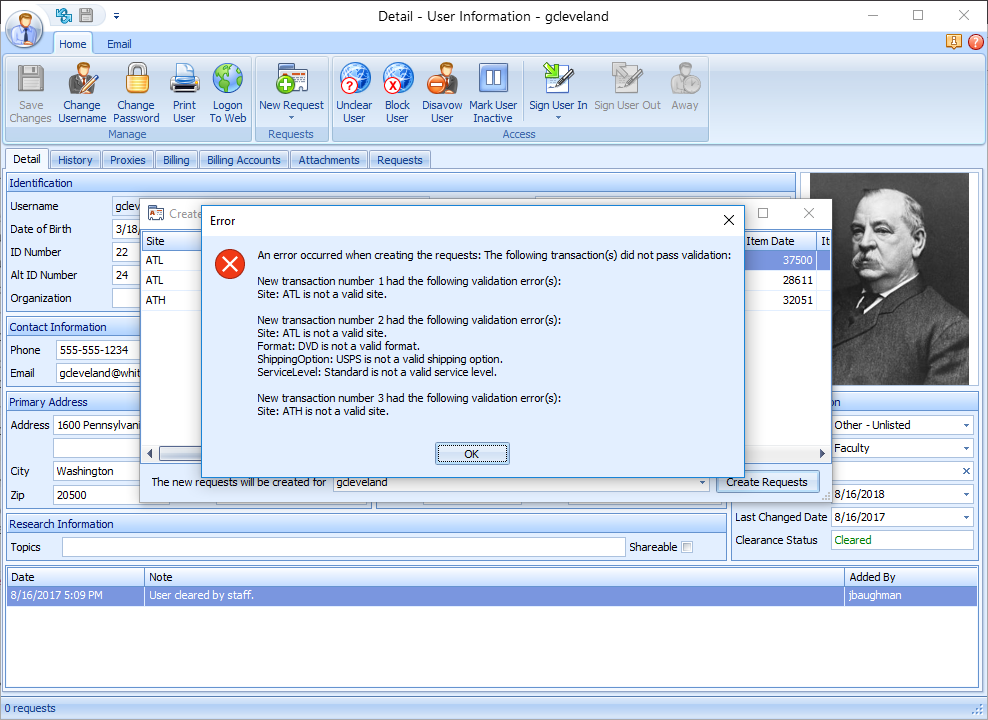Toggle Mark User Inactive
Image resolution: width=988 pixels, height=720 pixels.
pos(492,90)
